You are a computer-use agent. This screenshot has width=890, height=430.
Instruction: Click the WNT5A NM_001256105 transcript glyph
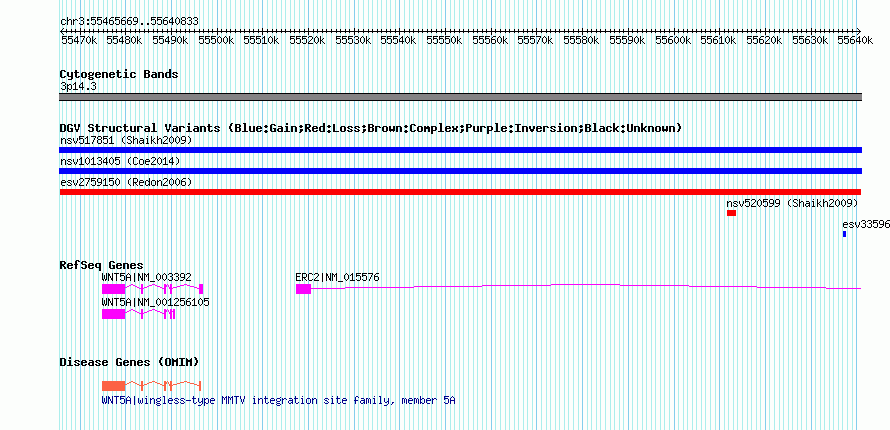pyautogui.click(x=138, y=314)
